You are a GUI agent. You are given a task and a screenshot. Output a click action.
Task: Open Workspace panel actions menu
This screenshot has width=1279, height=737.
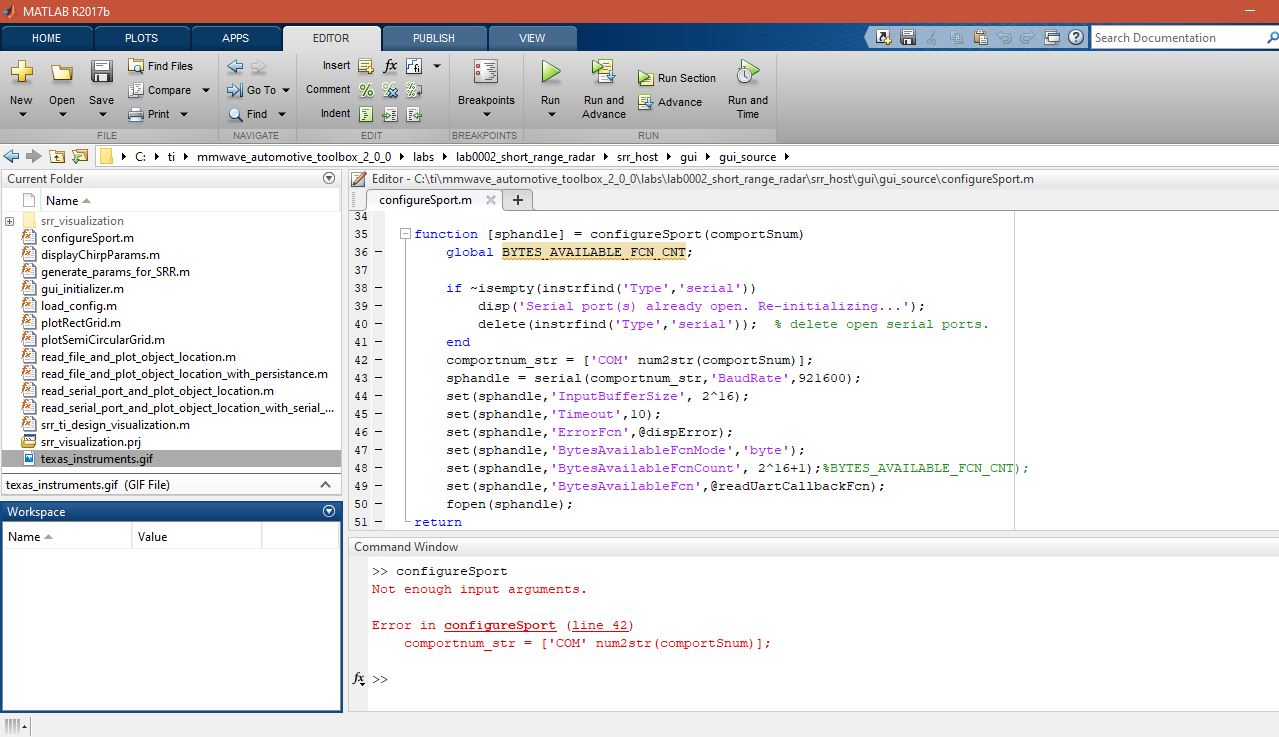pos(329,511)
